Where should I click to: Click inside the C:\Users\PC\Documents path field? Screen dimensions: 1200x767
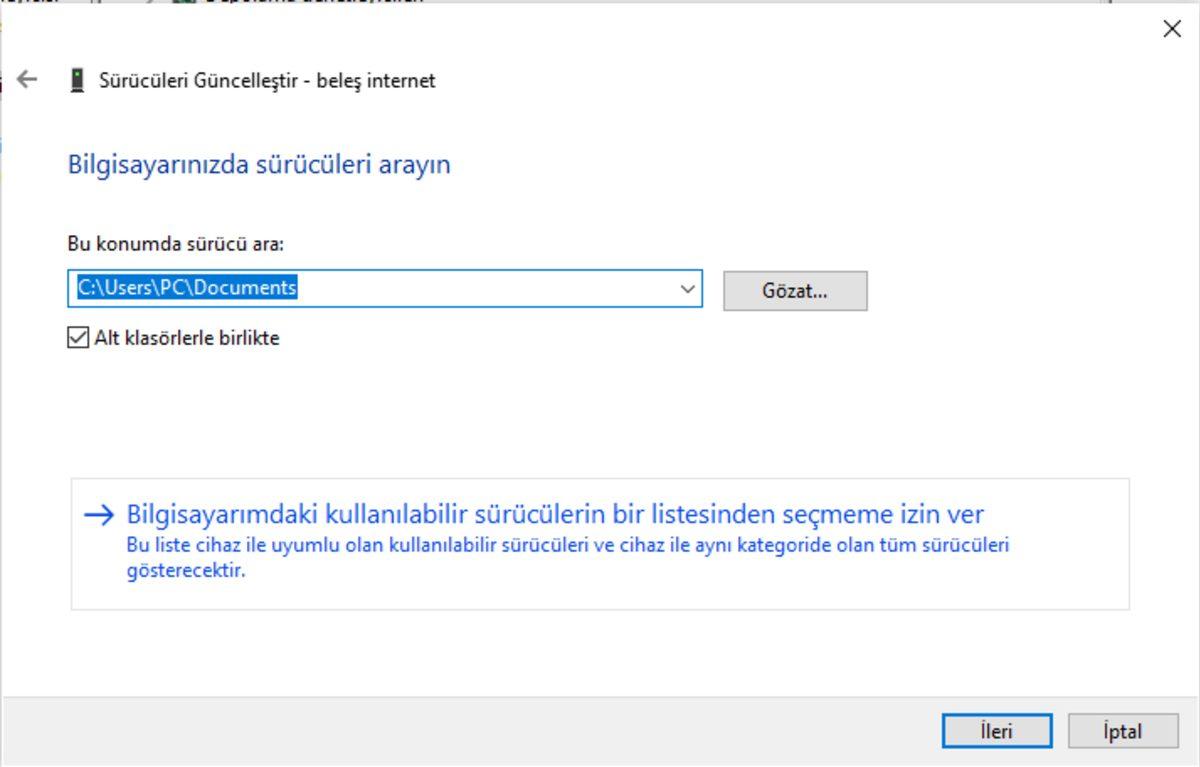pyautogui.click(x=350, y=289)
